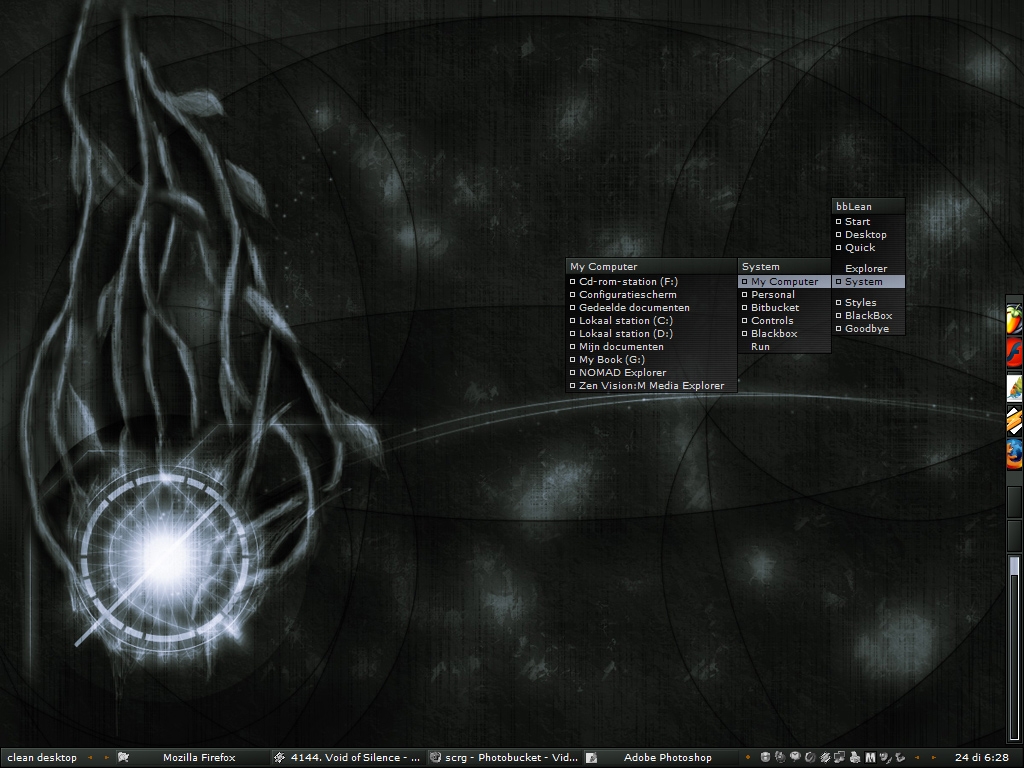Switch to next workspace arrow near clean desktop
Image resolution: width=1024 pixels, height=768 pixels.
click(x=106, y=758)
